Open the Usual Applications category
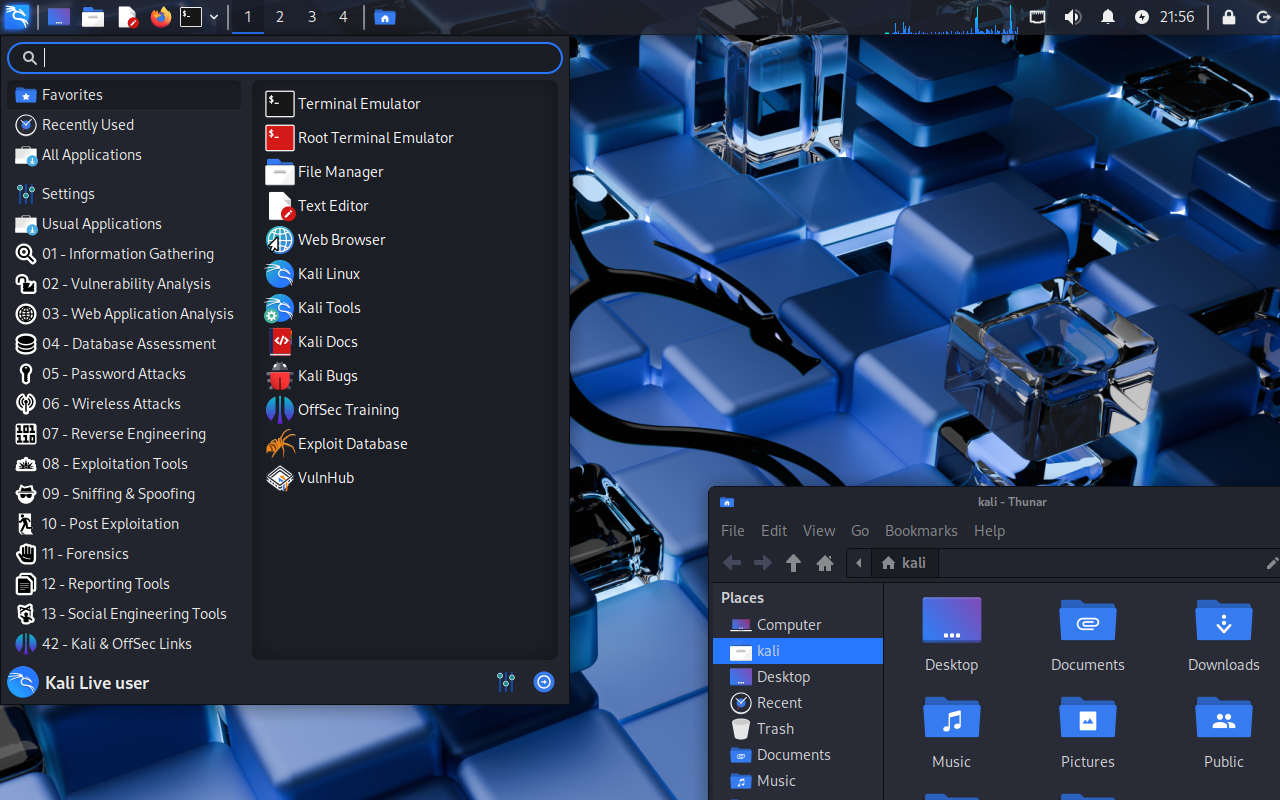The image size is (1280, 800). pos(124,224)
